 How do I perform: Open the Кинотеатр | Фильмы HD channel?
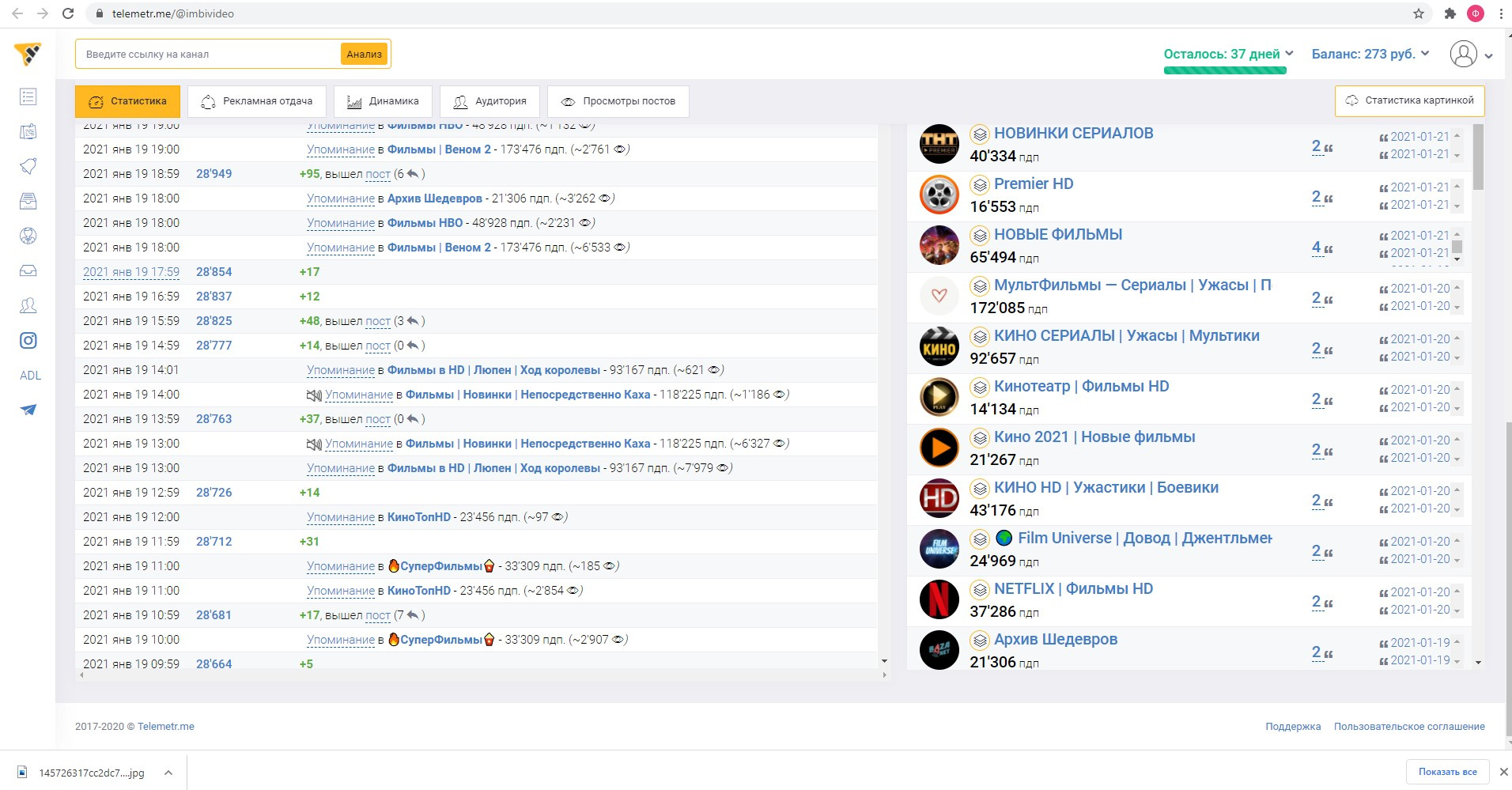point(1081,387)
